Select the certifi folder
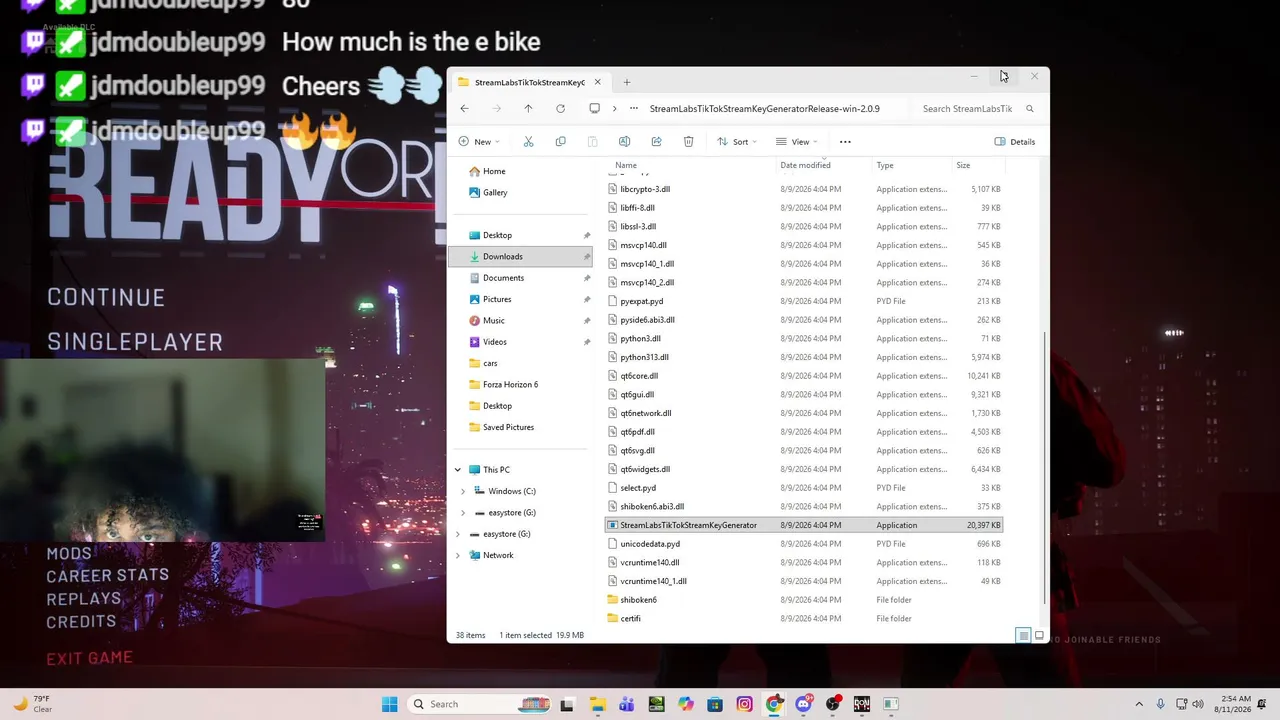 coord(805,619)
